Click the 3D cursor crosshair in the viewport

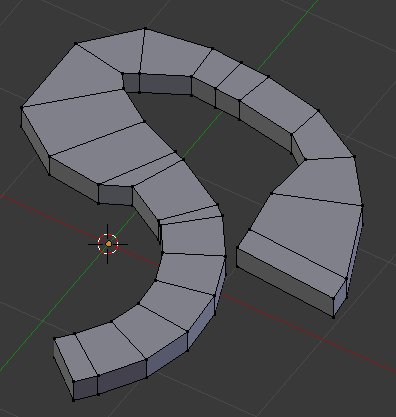[x=108, y=244]
